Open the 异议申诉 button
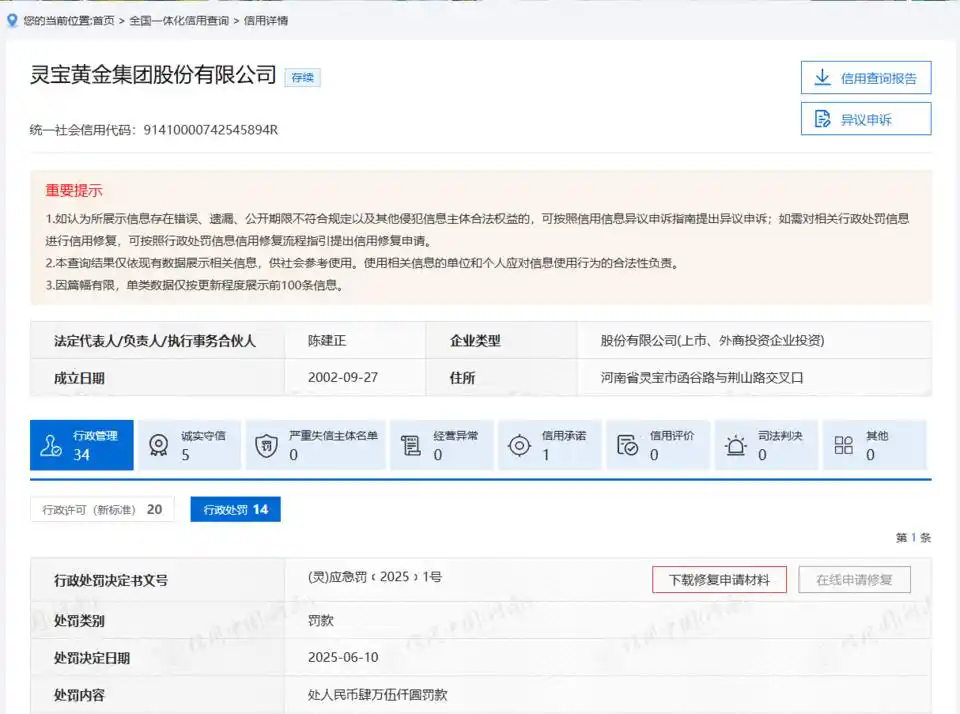960x714 pixels. tap(866, 119)
